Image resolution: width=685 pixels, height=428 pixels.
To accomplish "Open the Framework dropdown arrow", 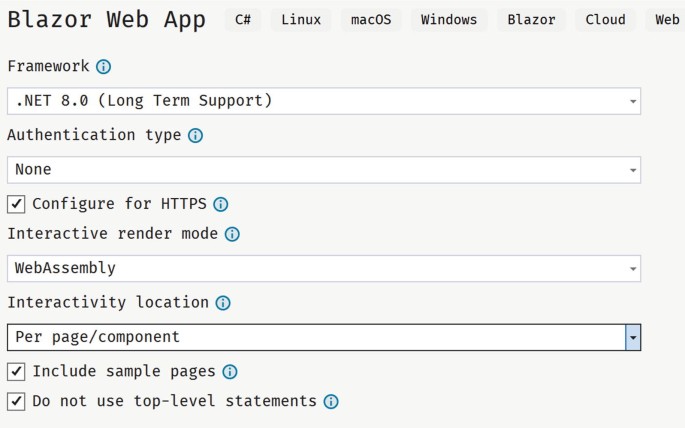I will [x=633, y=101].
